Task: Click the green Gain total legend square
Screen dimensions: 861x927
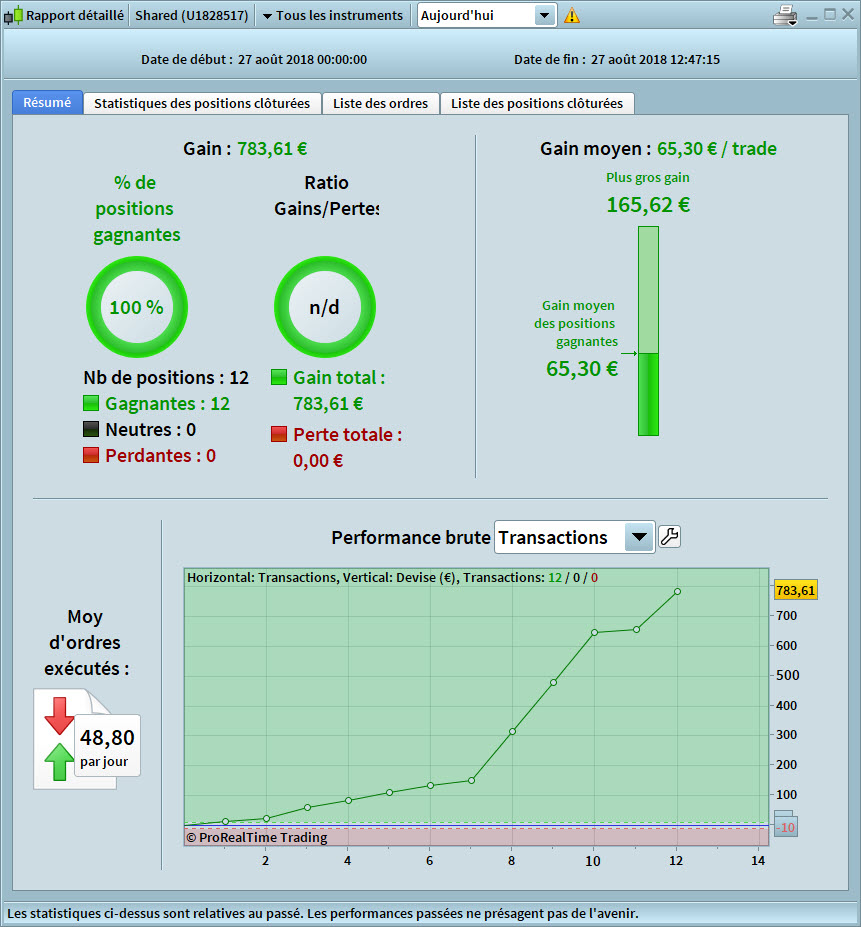Action: (x=279, y=377)
